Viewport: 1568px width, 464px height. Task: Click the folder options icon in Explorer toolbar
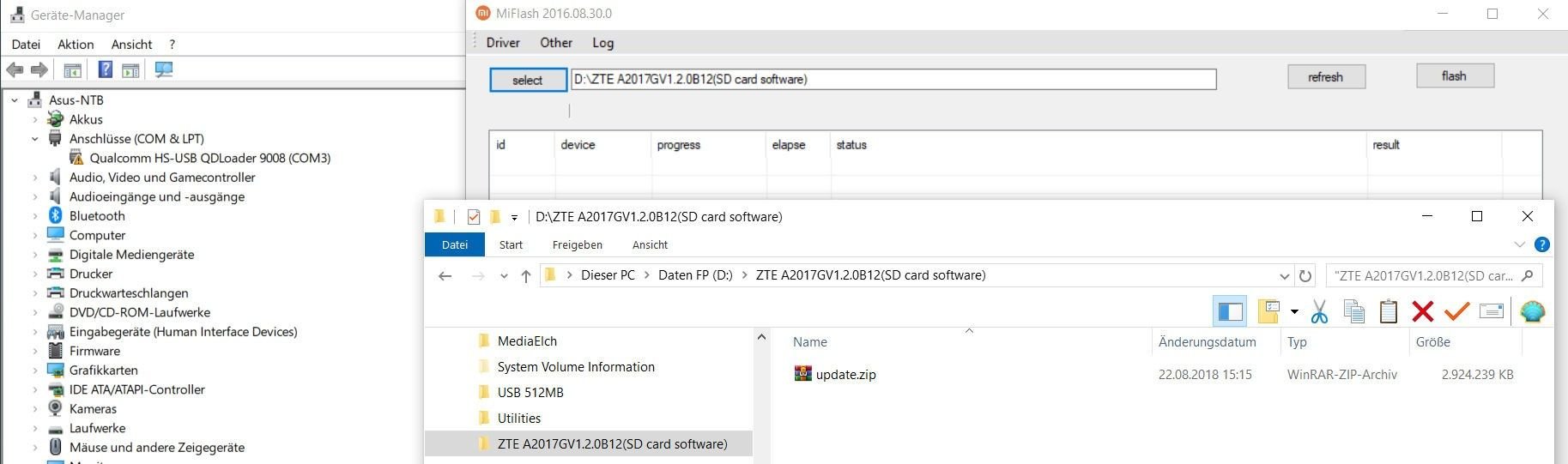(x=1268, y=311)
